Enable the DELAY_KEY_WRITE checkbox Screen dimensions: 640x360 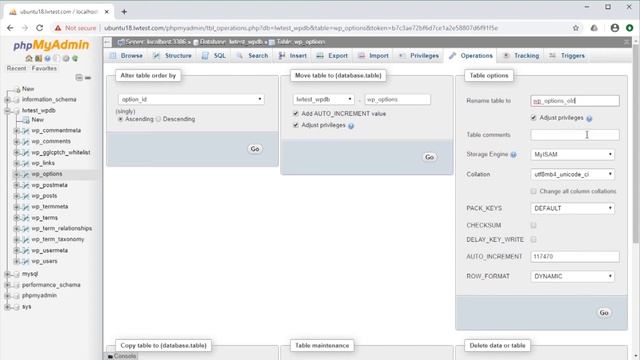[533, 239]
